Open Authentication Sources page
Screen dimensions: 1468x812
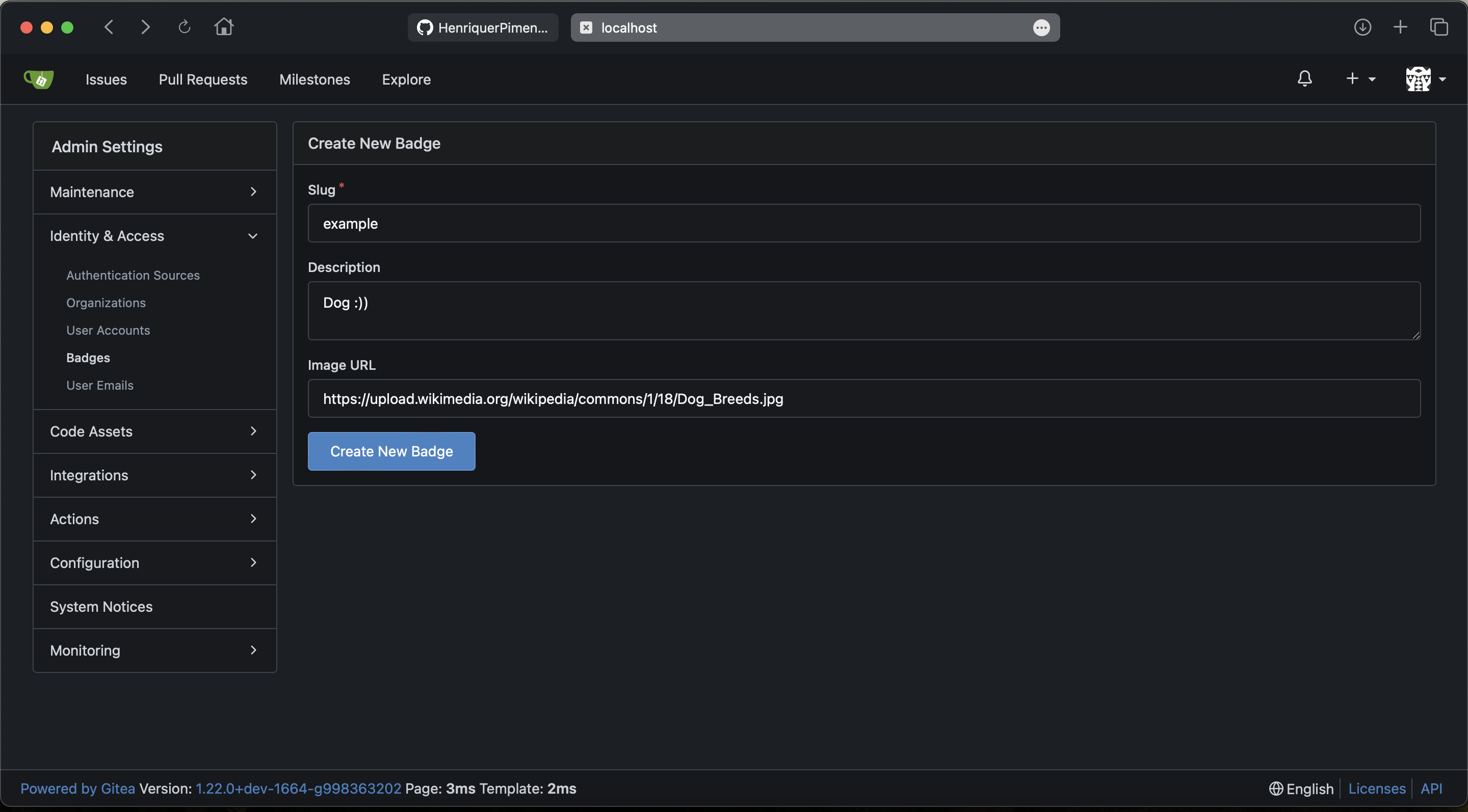[x=133, y=275]
